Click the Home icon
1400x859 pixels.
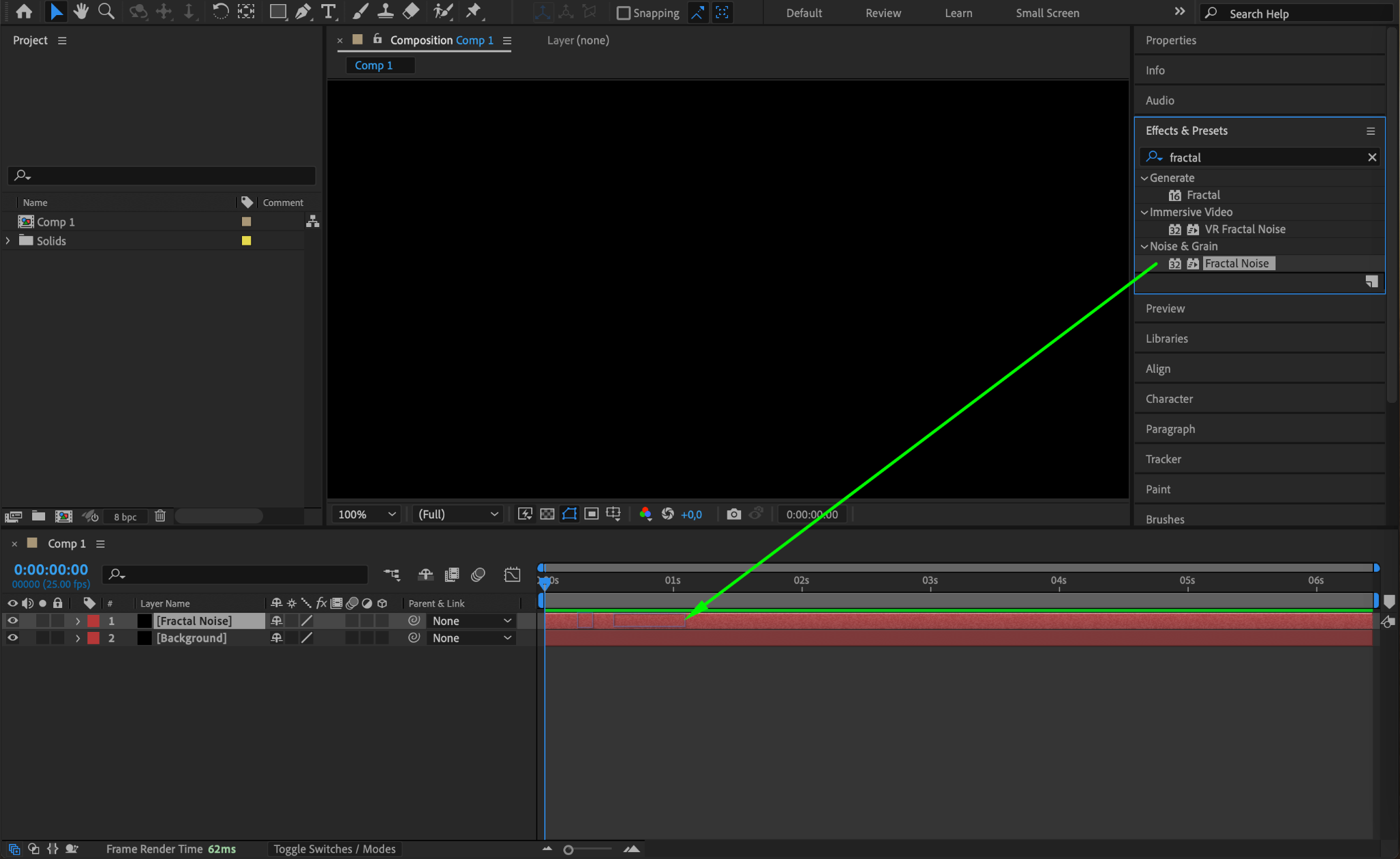point(24,12)
